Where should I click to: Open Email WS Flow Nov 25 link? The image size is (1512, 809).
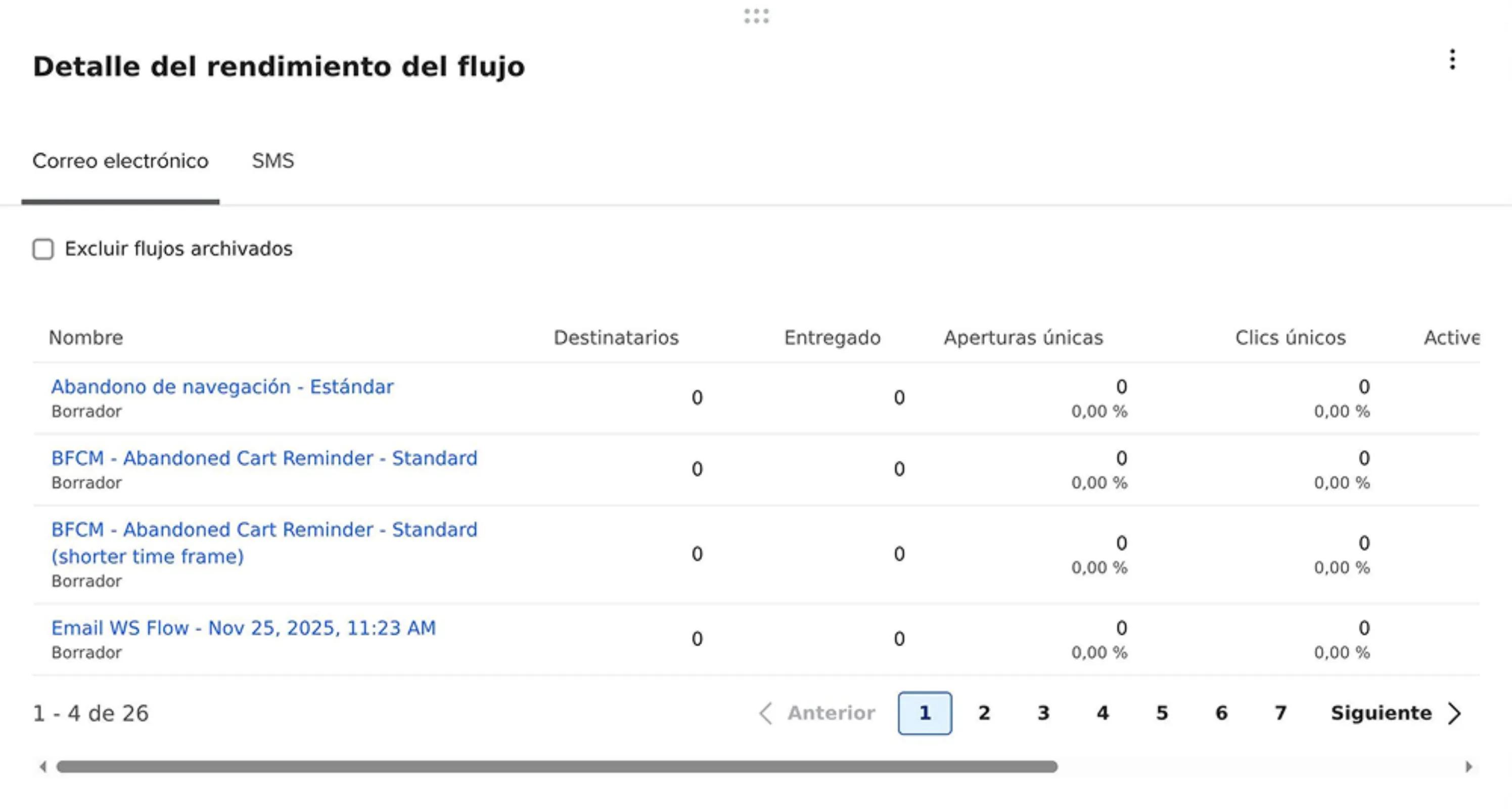[243, 628]
